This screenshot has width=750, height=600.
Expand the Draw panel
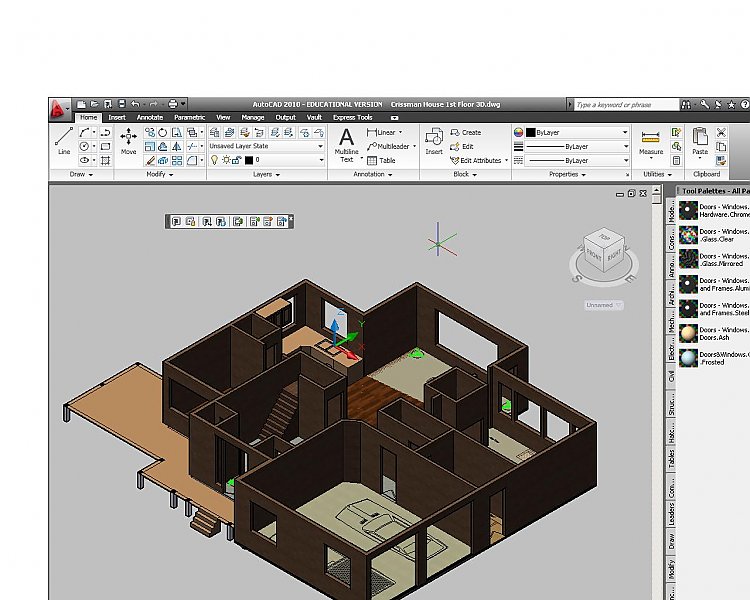click(81, 174)
